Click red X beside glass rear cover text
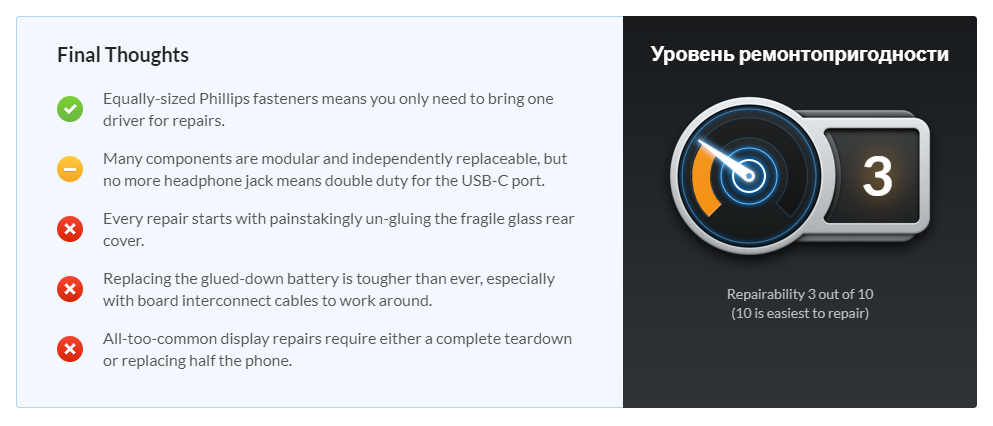The height and width of the screenshot is (426, 993). coord(70,229)
